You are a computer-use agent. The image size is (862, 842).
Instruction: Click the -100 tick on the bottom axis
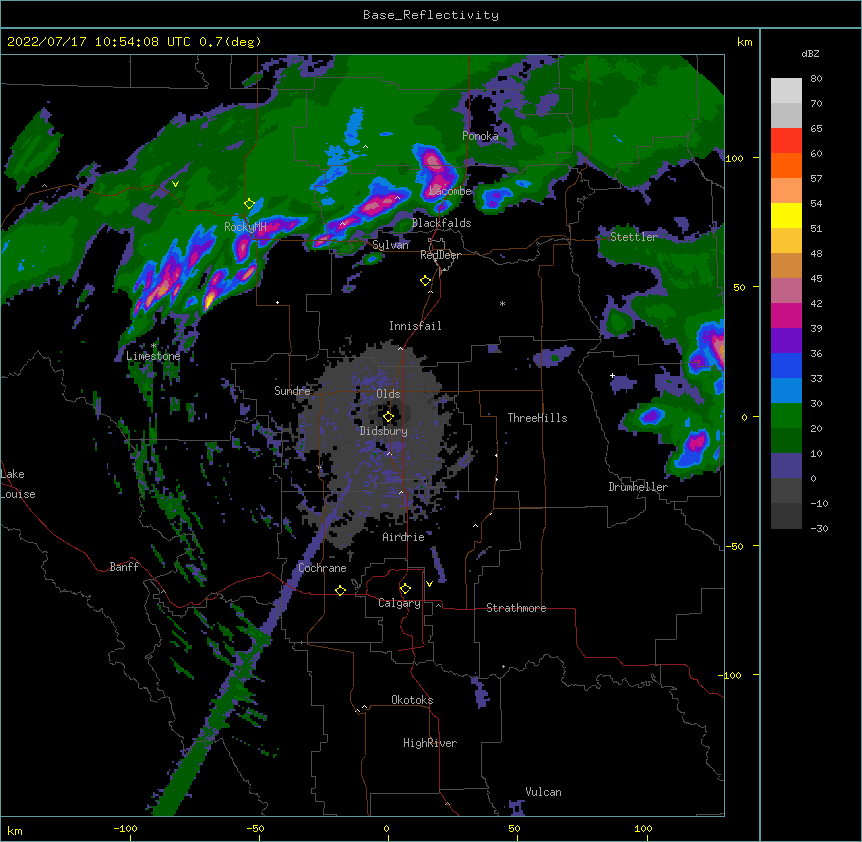(125, 828)
